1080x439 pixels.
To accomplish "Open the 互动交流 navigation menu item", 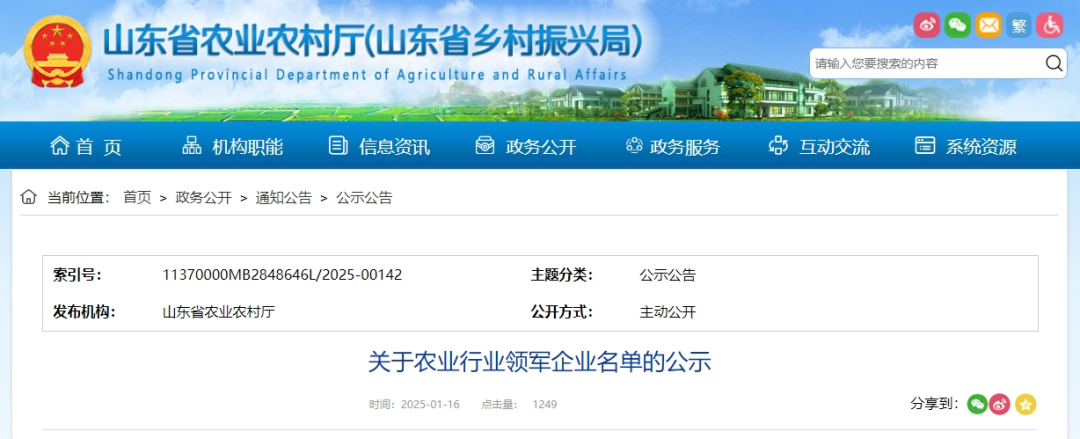I will [835, 146].
